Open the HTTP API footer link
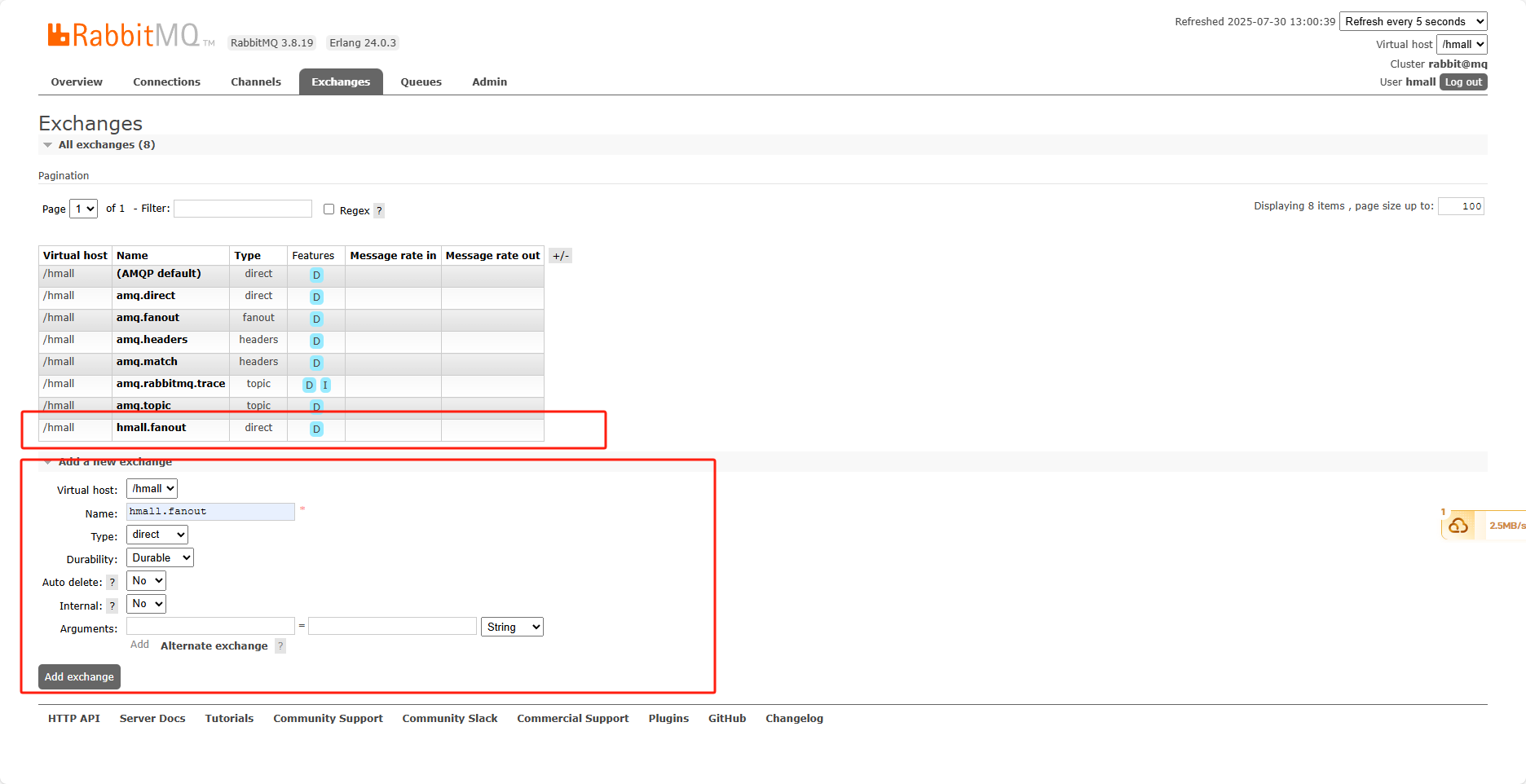Viewport: 1526px width, 784px height. tap(74, 718)
